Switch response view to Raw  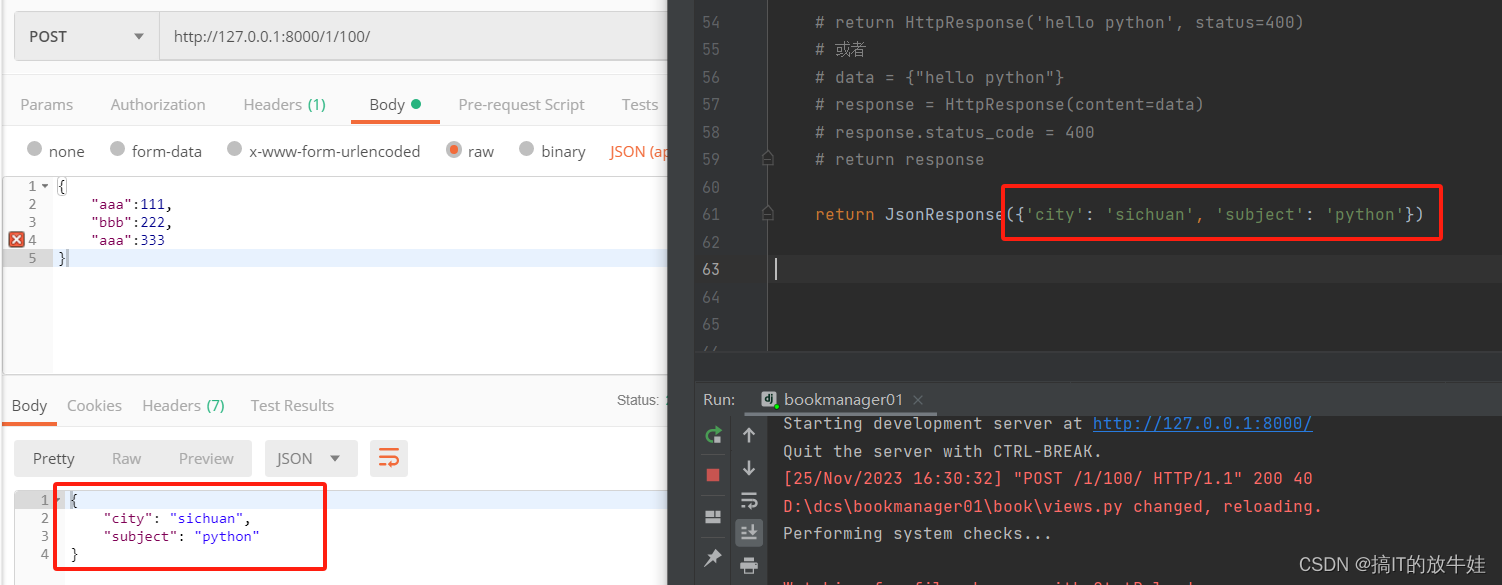tap(126, 459)
